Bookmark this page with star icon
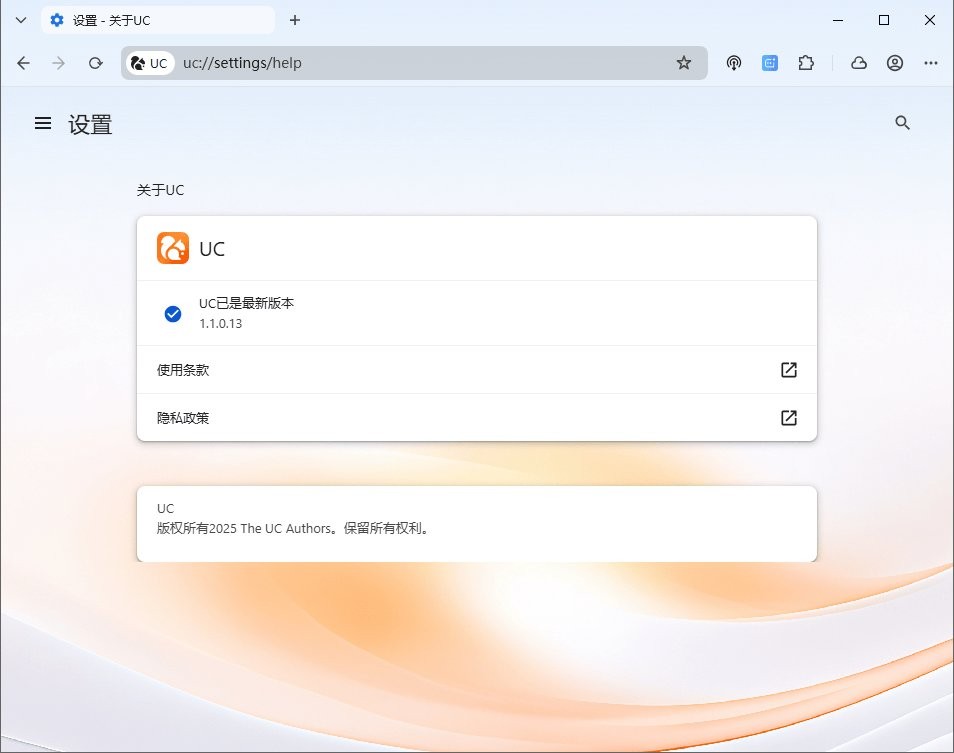The height and width of the screenshot is (753, 954). (x=684, y=63)
